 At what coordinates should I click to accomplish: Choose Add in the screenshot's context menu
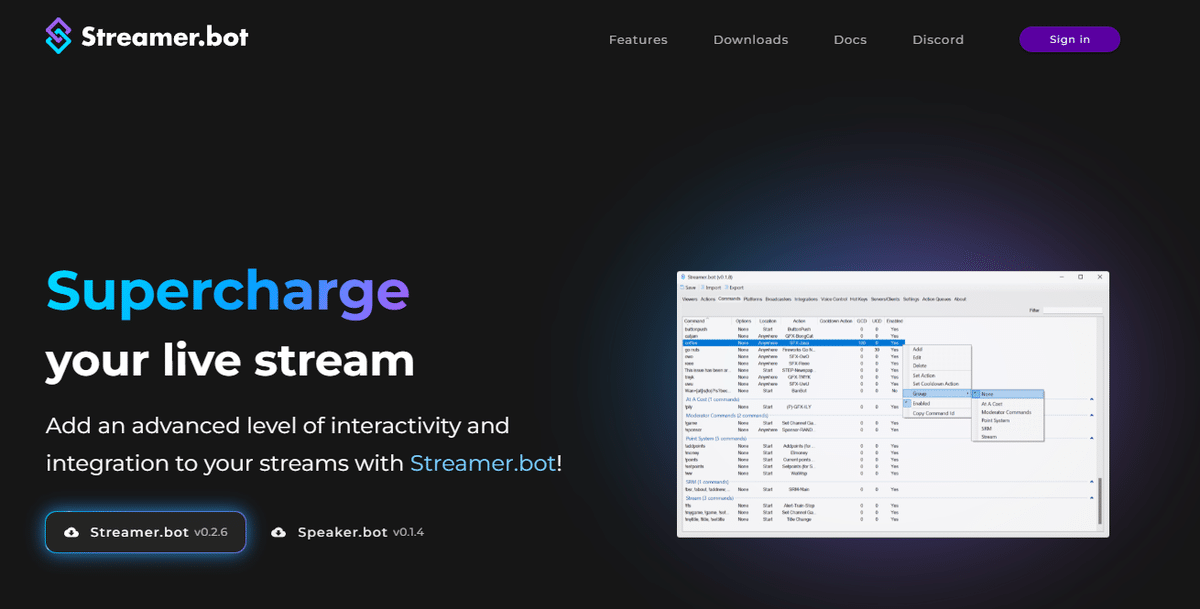point(918,349)
